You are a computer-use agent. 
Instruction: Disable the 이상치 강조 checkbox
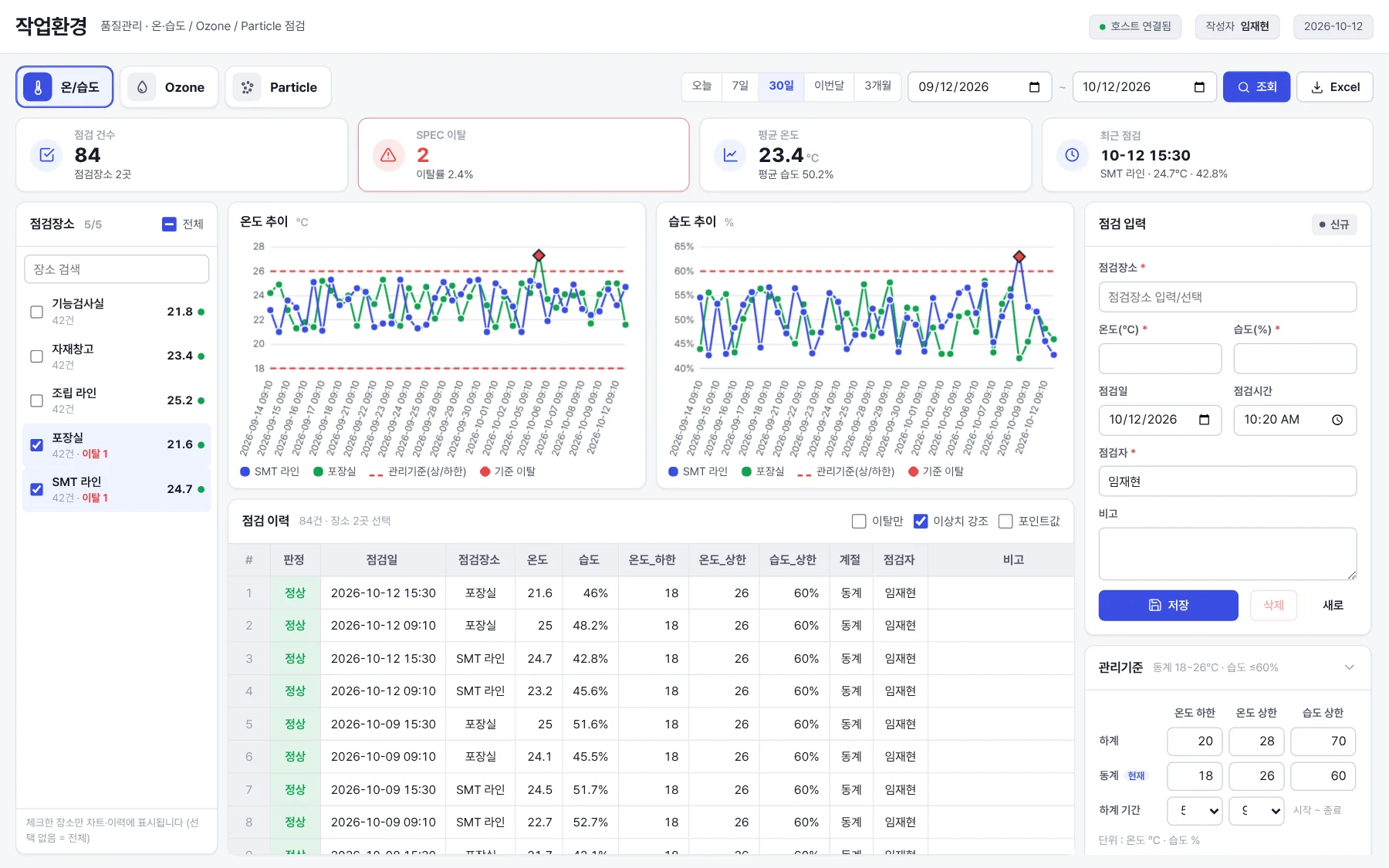[x=921, y=522]
